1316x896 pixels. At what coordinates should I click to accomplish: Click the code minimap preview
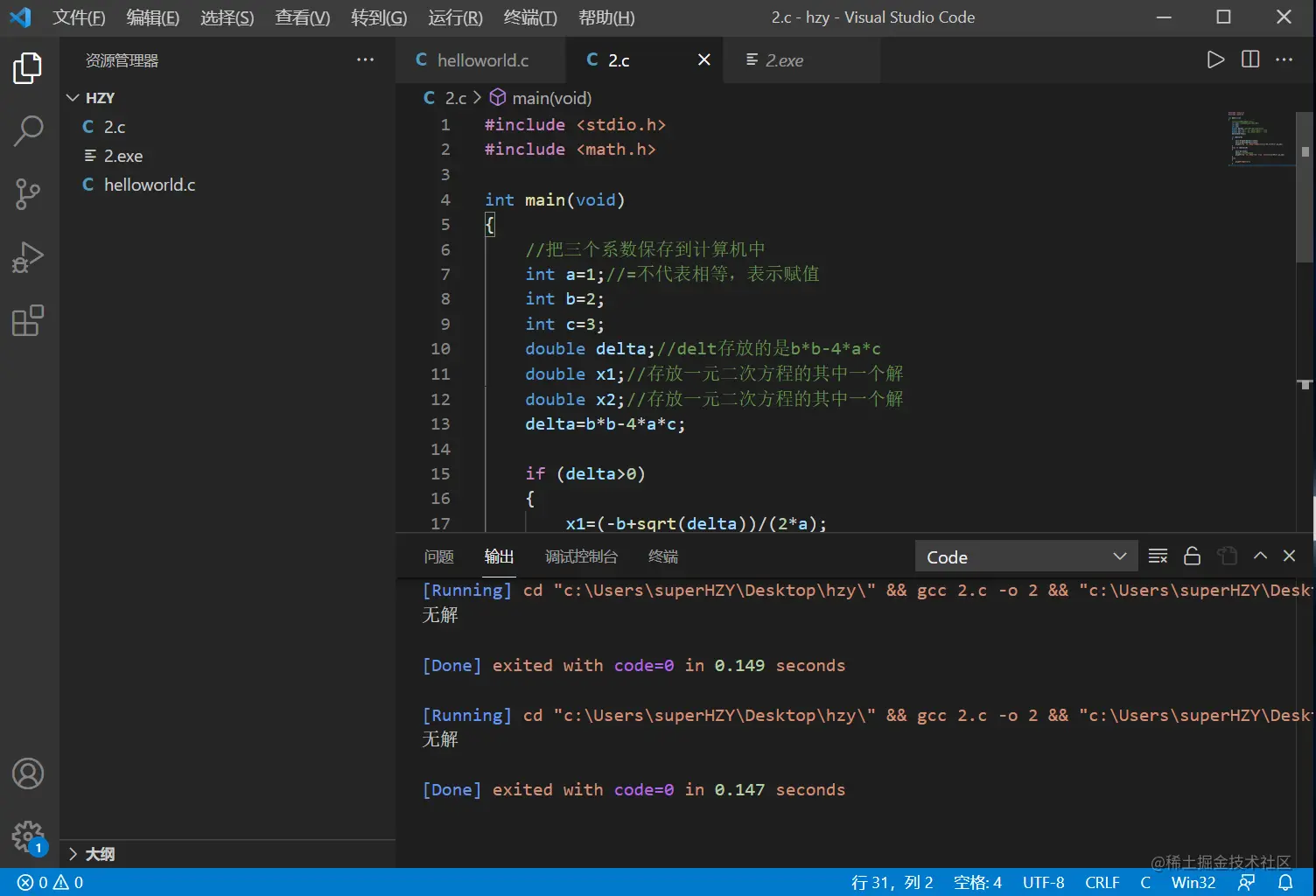coord(1260,138)
